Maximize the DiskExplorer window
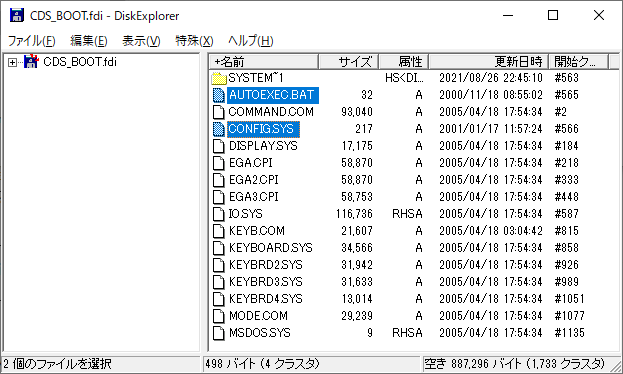 pyautogui.click(x=553, y=16)
